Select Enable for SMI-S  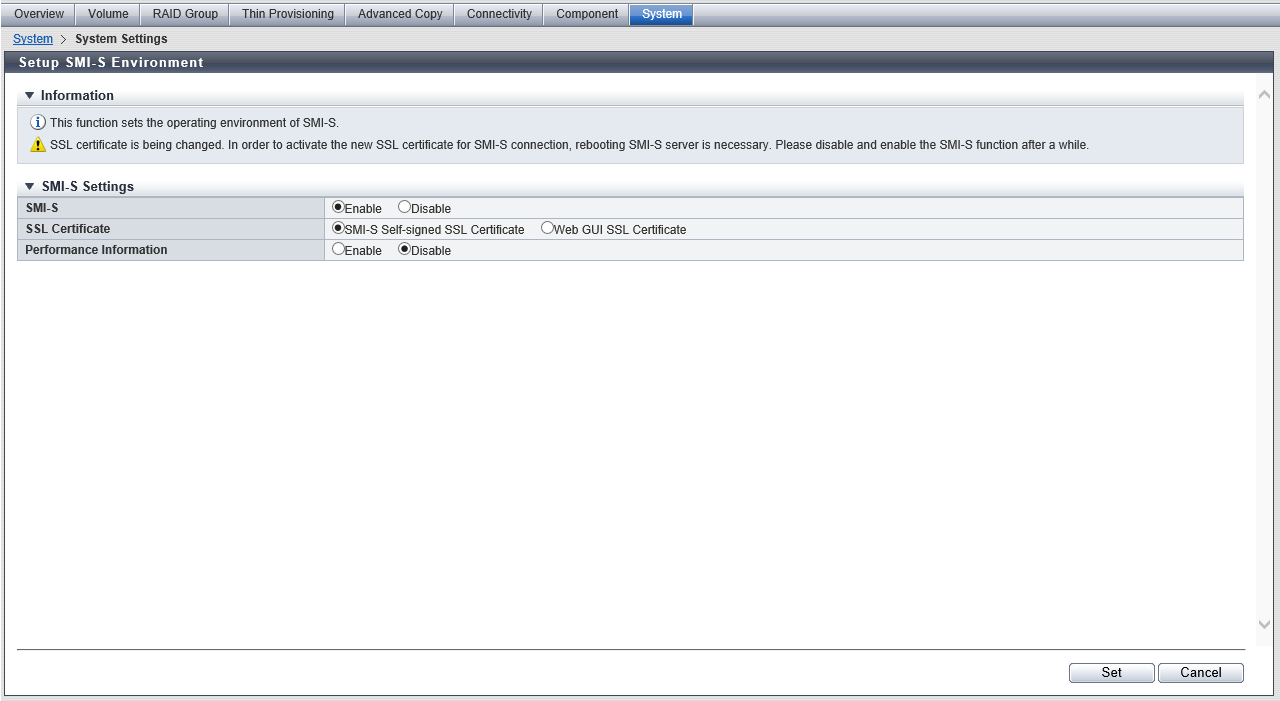[x=339, y=208]
